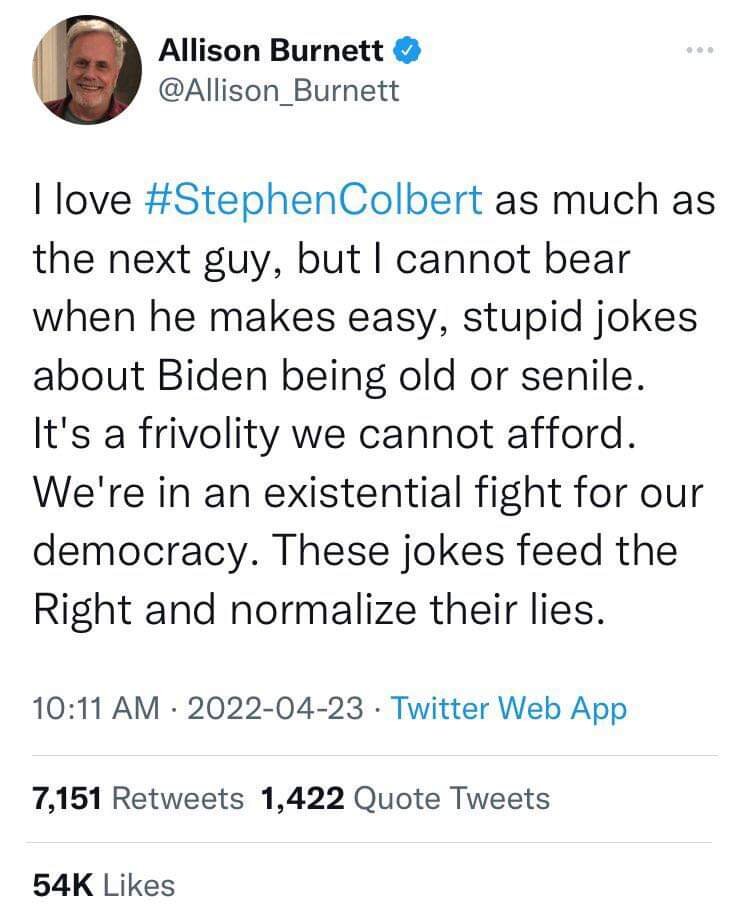
Task: Open the @Allison_Burnett handle link
Action: 279,91
